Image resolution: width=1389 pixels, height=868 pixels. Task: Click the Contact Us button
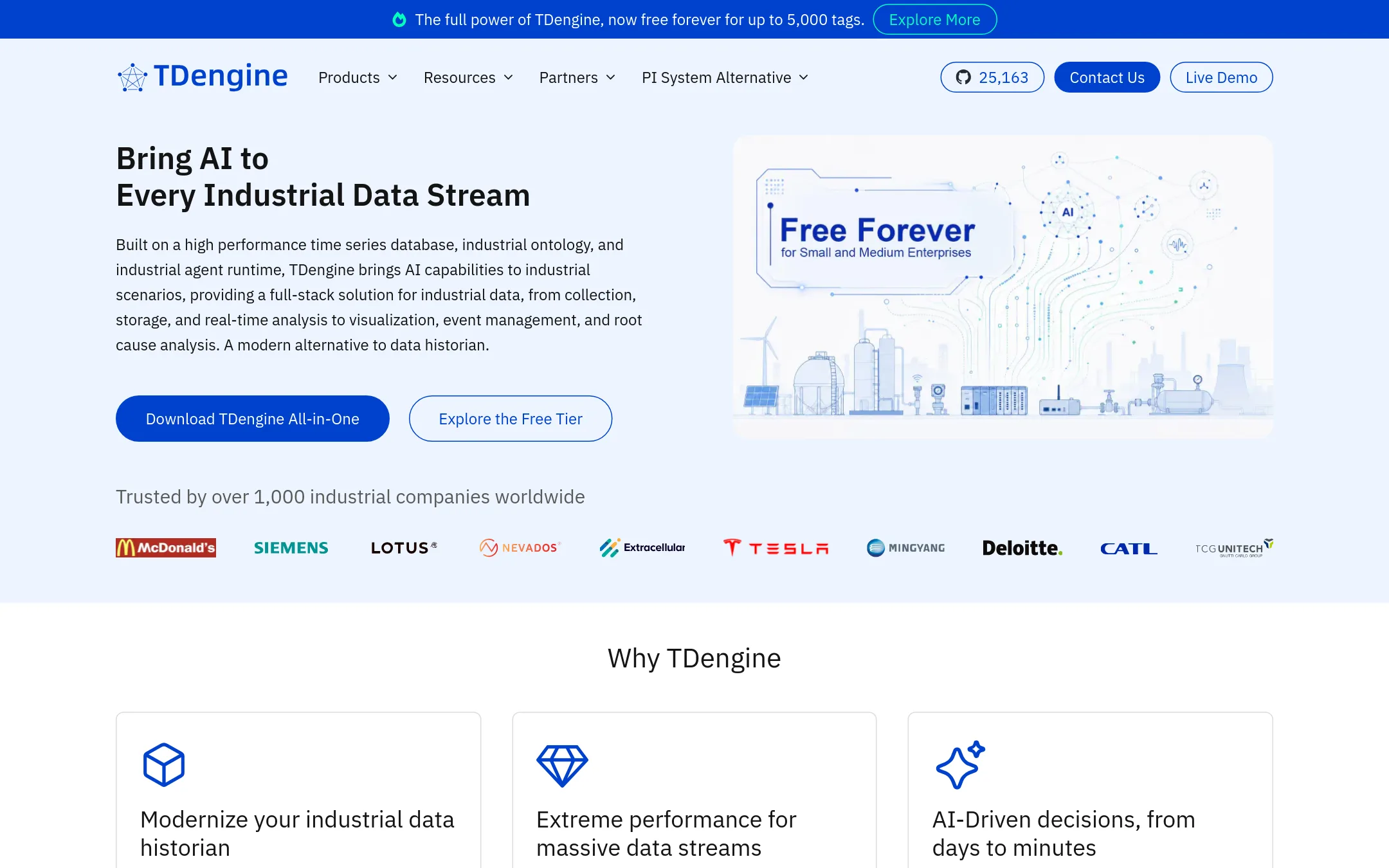(x=1107, y=77)
